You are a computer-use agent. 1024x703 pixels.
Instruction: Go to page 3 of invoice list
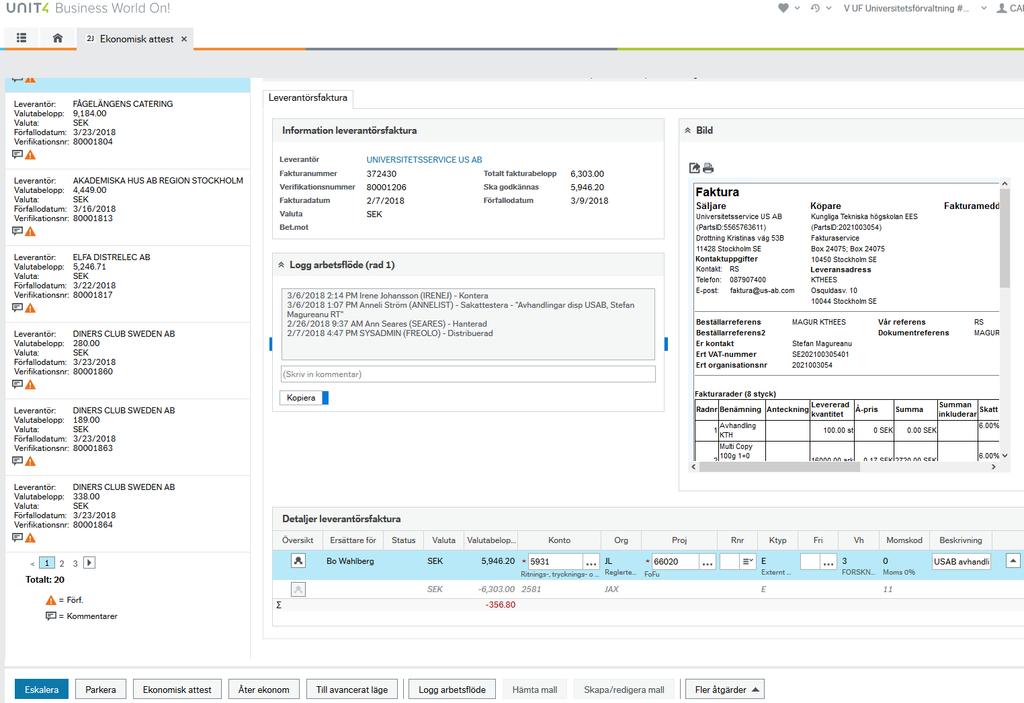75,563
